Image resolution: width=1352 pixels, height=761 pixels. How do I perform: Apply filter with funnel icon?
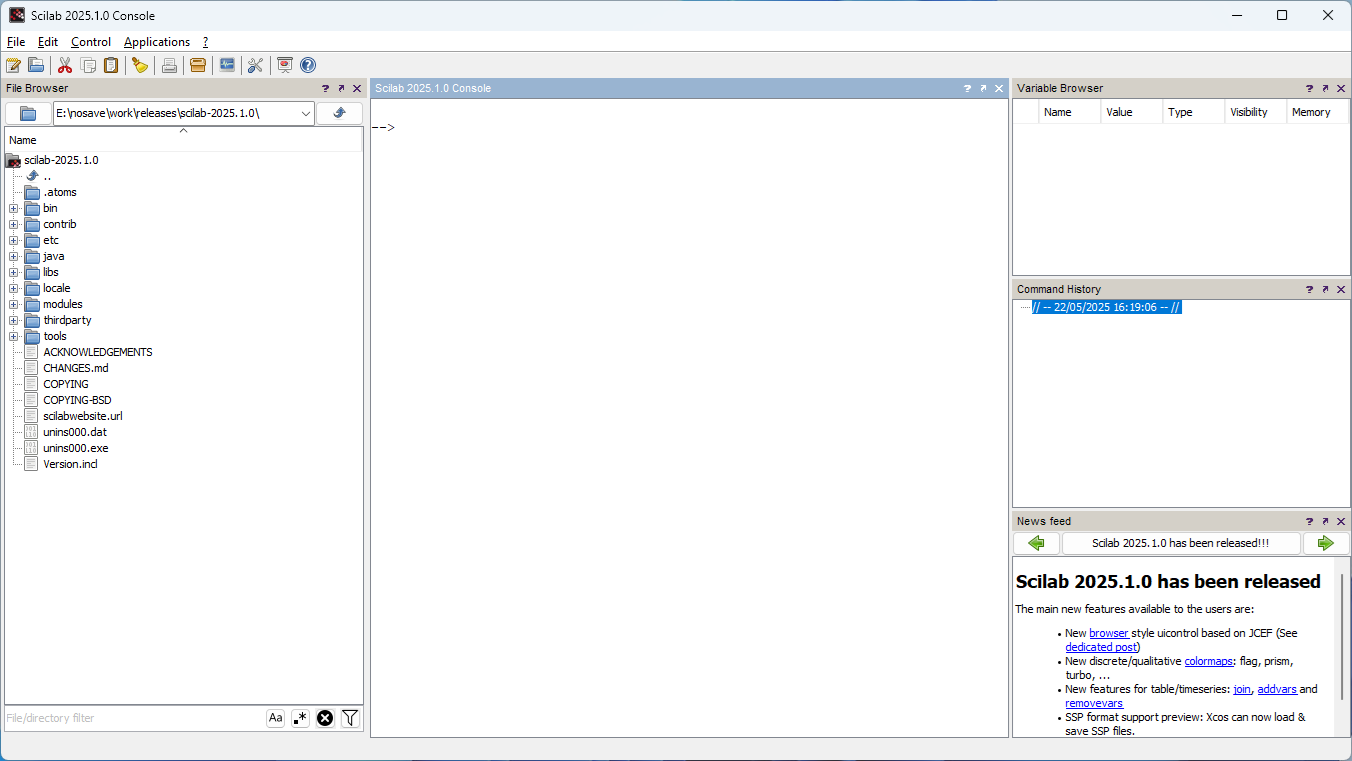pos(350,718)
